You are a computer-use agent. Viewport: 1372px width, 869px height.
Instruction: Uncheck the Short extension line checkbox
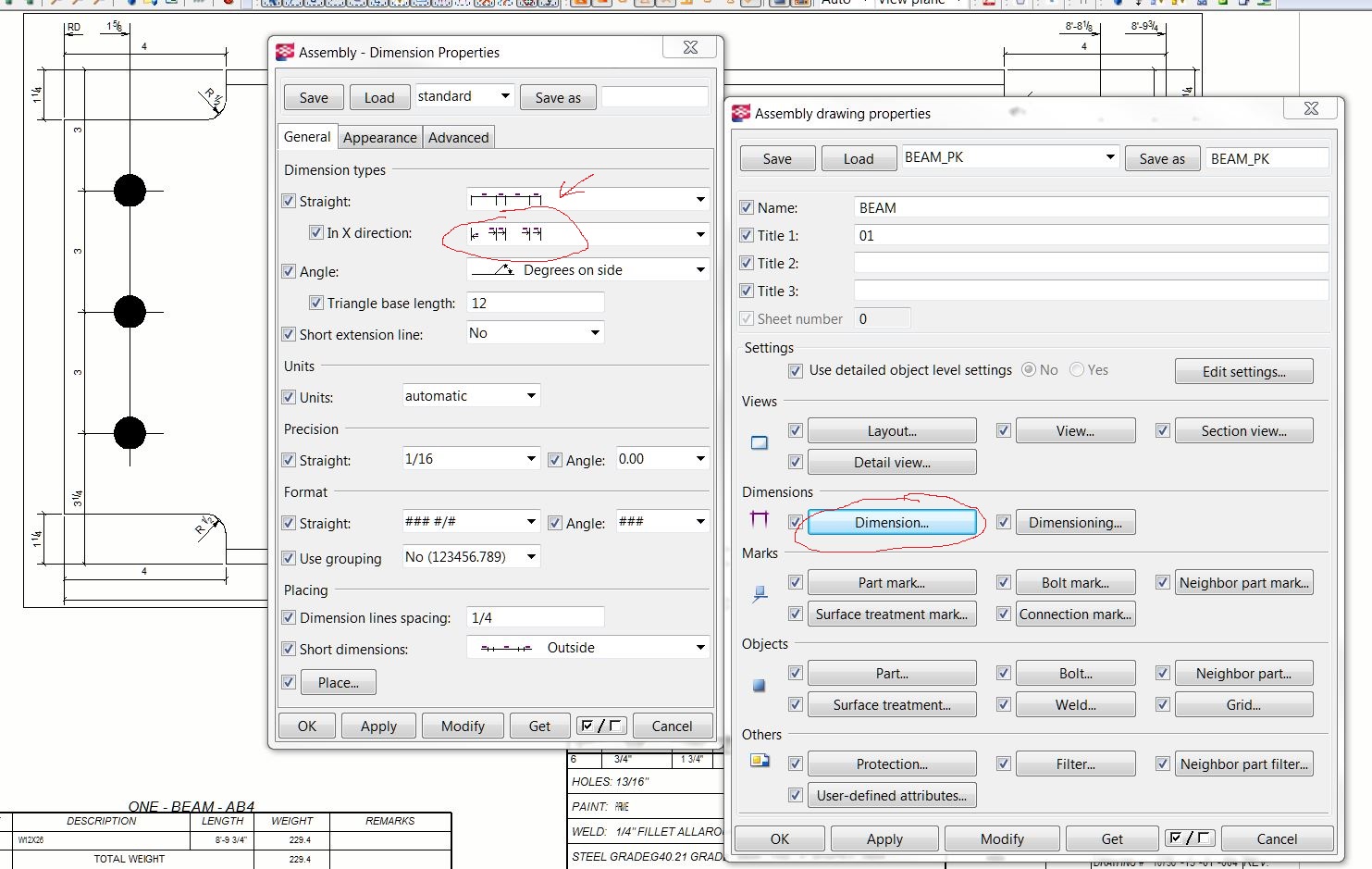[289, 335]
